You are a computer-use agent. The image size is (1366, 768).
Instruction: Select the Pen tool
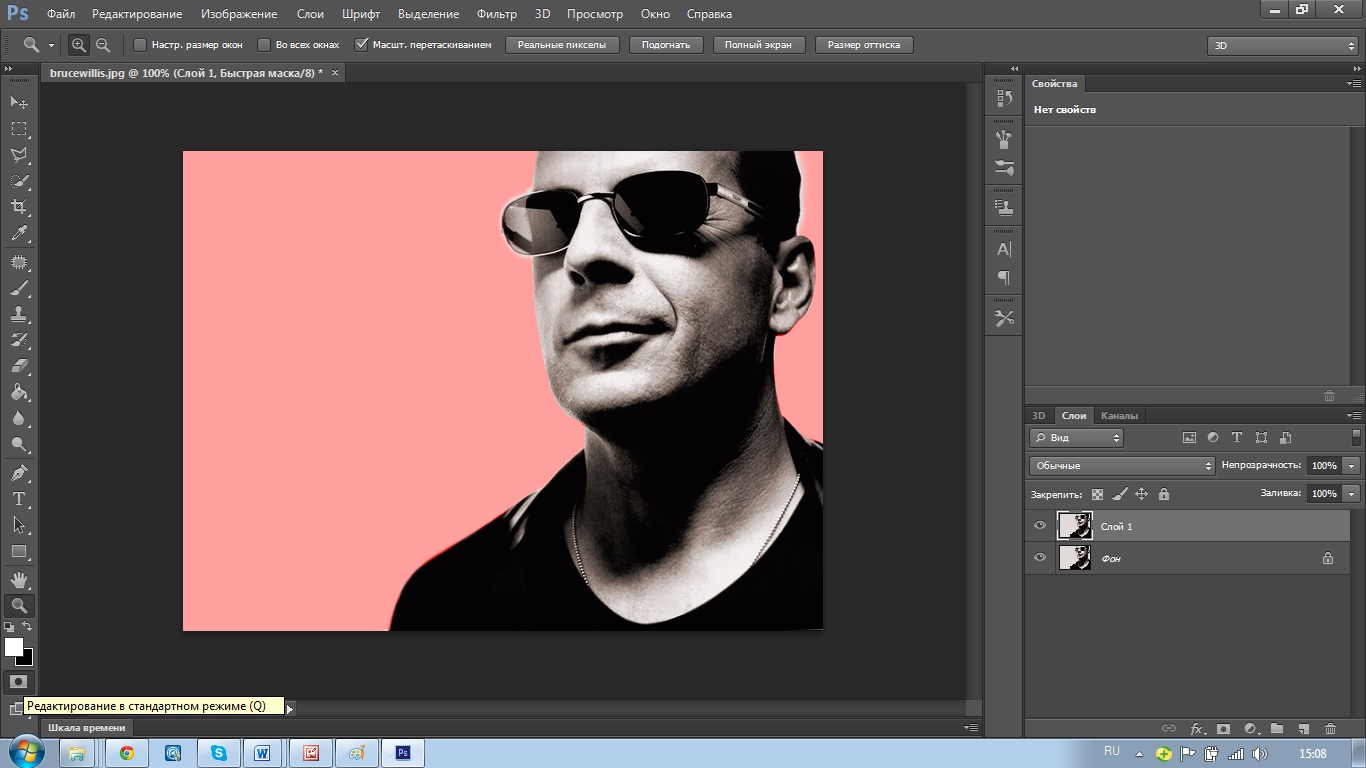click(x=19, y=472)
